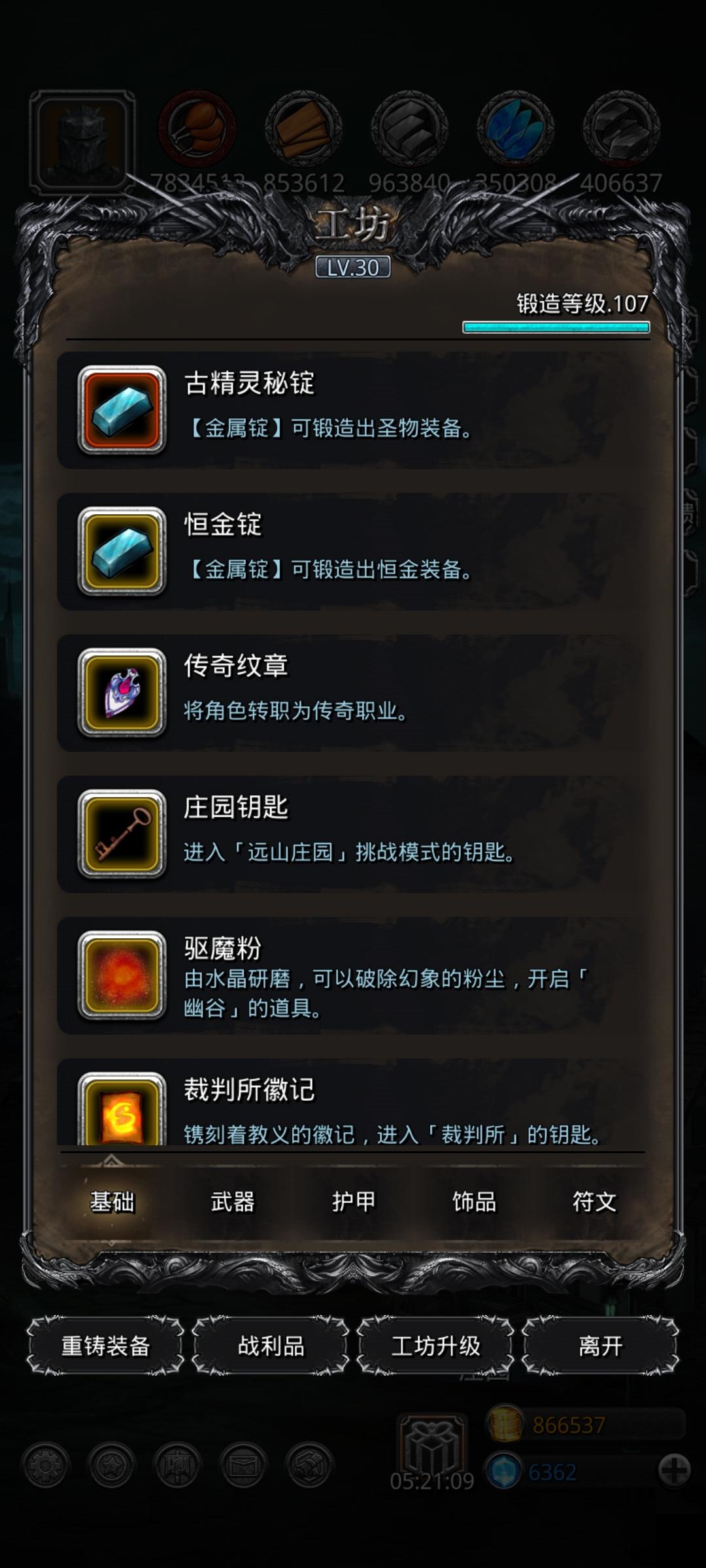706x1568 pixels.
Task: Tap the 锻造等级 progress bar
Action: 556,327
